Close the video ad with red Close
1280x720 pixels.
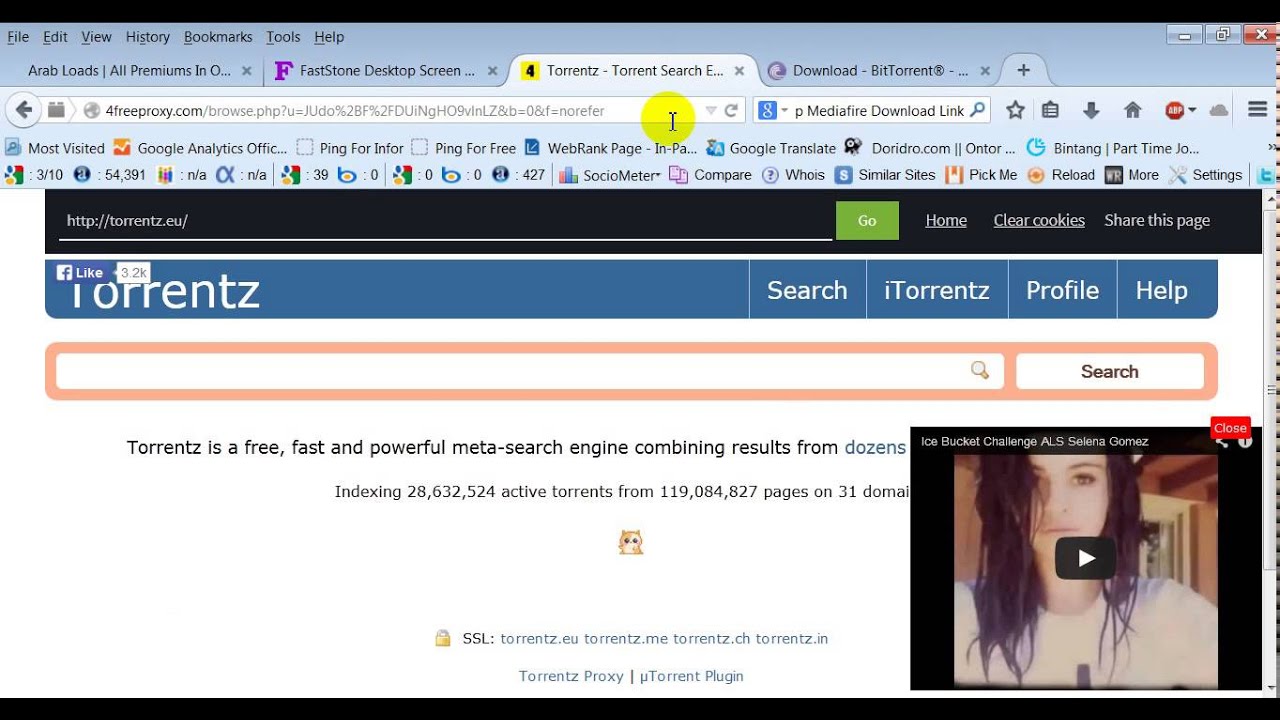tap(1230, 428)
